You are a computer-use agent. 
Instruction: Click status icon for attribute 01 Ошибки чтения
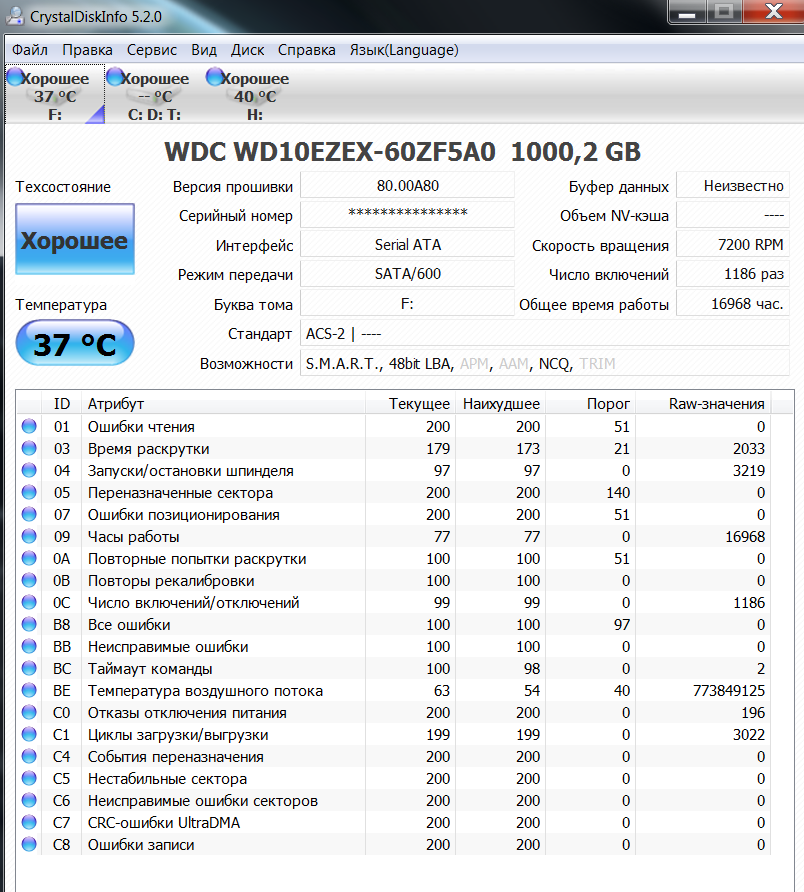click(x=29, y=426)
